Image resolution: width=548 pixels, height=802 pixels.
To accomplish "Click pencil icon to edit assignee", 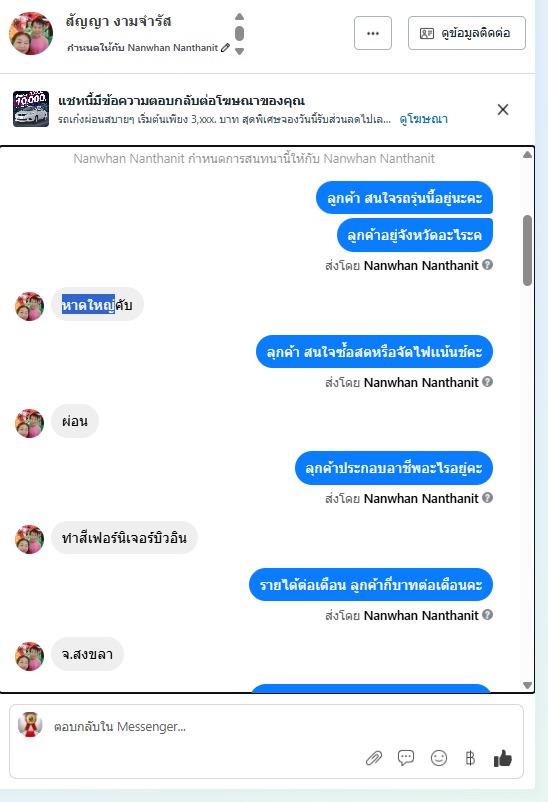I will [x=225, y=48].
